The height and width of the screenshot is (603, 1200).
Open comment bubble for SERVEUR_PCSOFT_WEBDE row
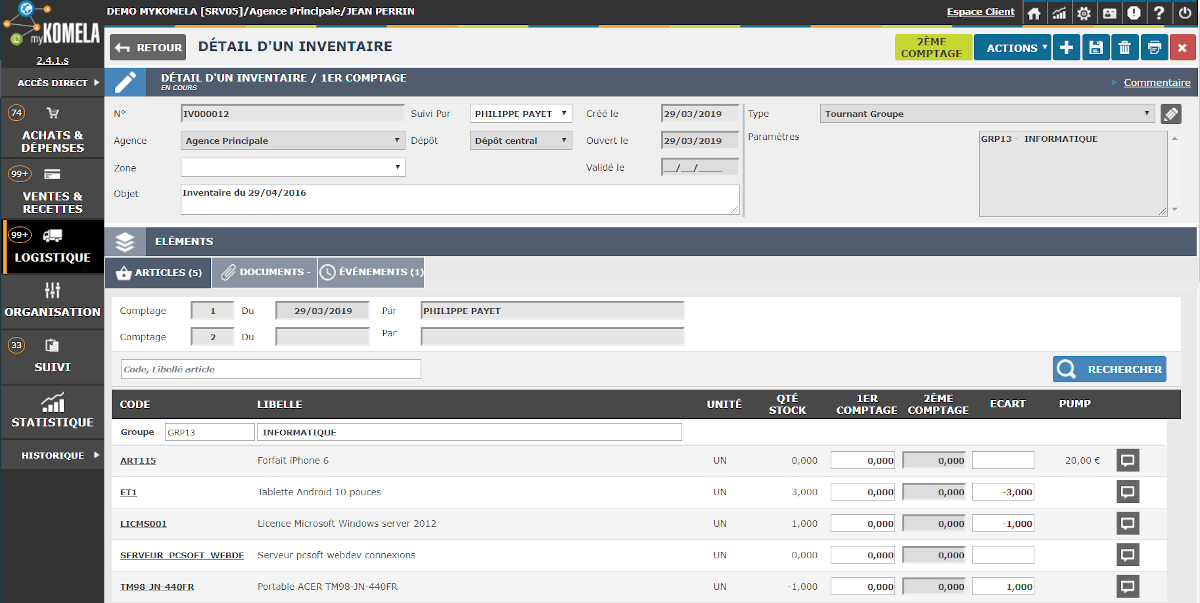[x=1128, y=555]
